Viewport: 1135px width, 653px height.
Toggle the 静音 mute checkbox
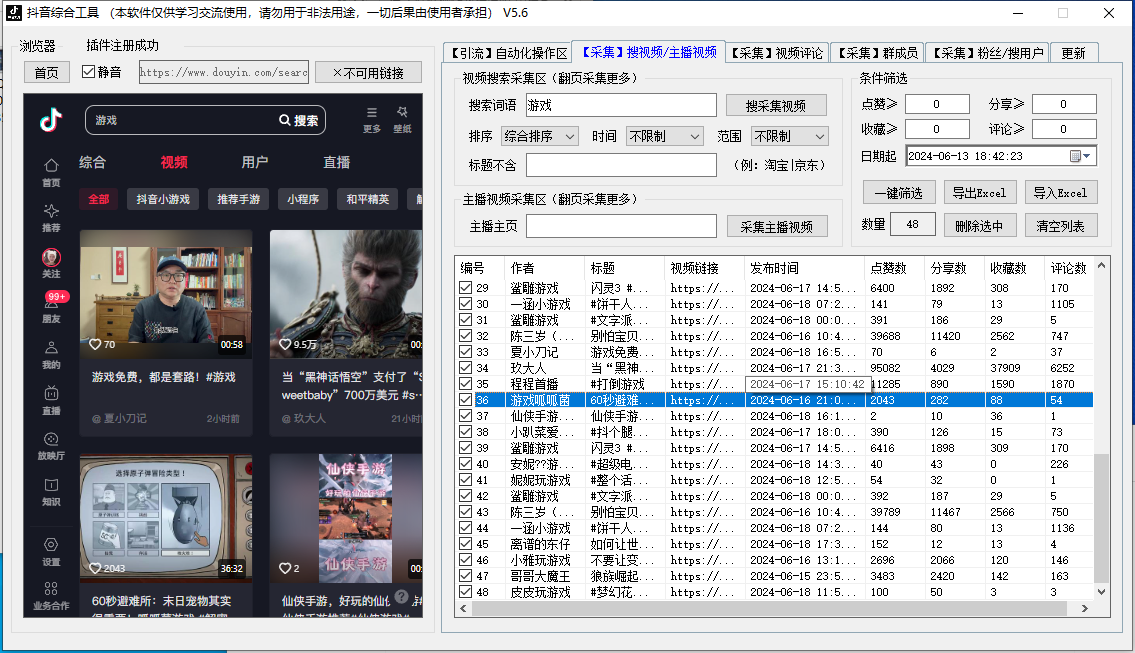pos(88,72)
